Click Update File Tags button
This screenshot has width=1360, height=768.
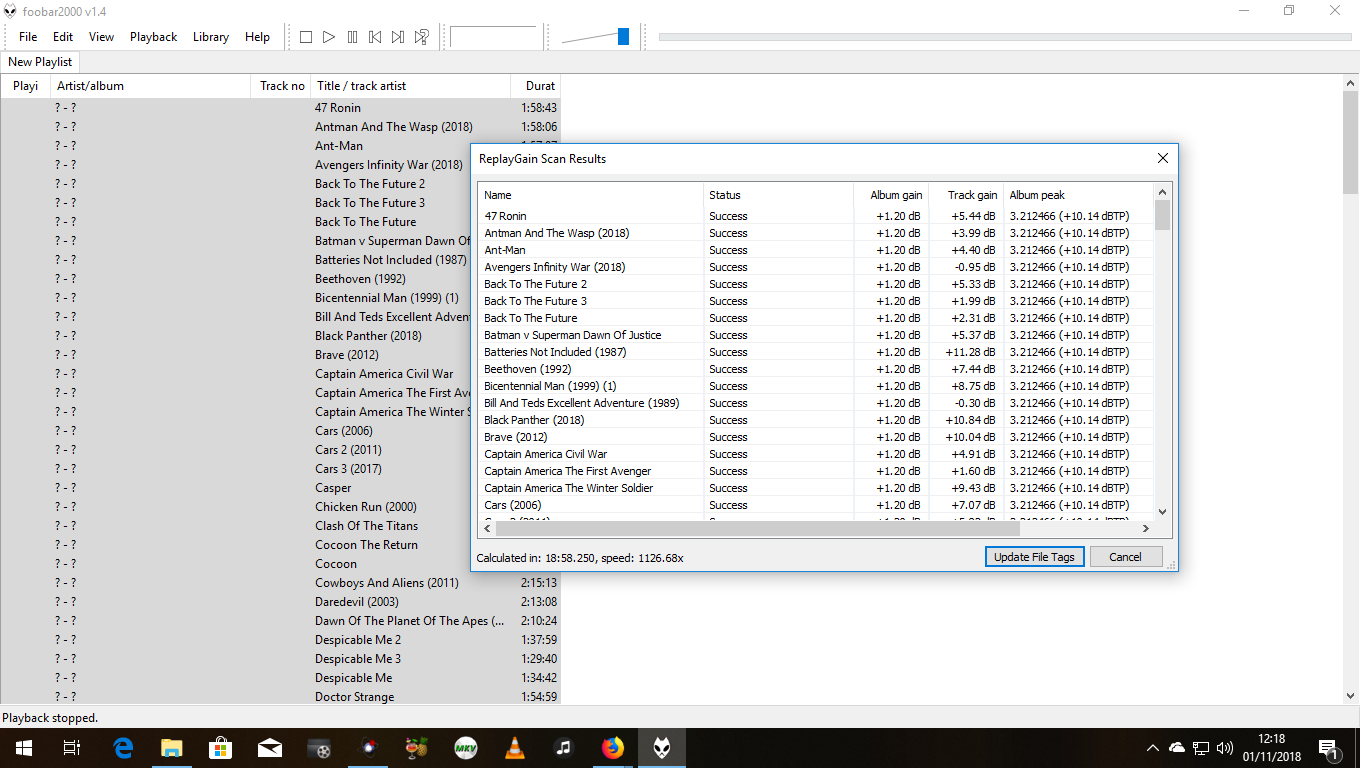point(1034,557)
